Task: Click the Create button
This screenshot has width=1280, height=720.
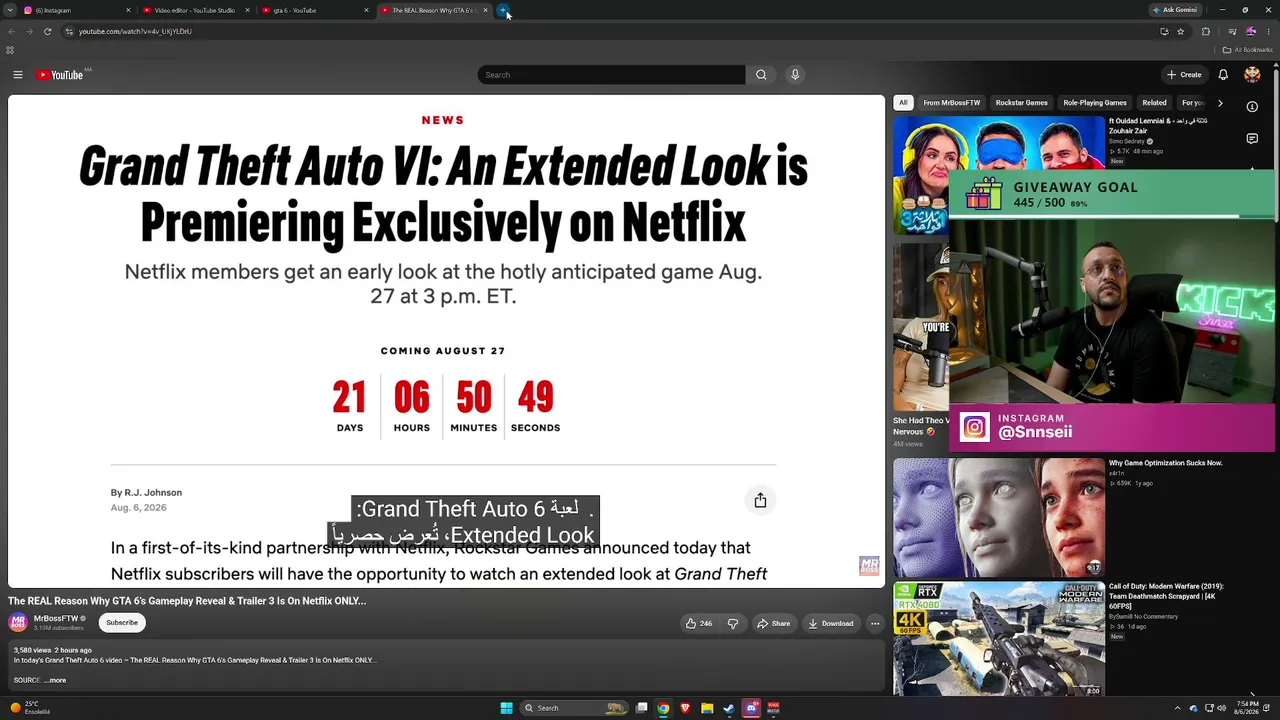Action: pos(1184,75)
